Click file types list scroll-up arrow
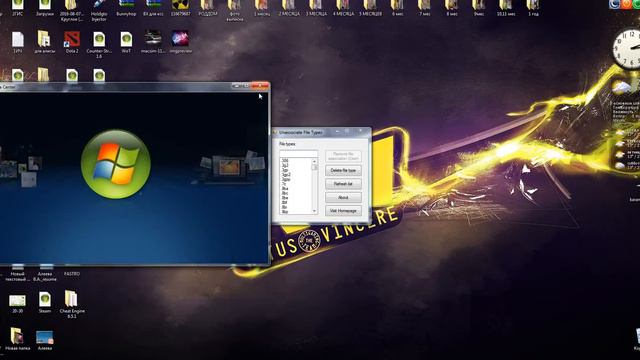 click(314, 162)
